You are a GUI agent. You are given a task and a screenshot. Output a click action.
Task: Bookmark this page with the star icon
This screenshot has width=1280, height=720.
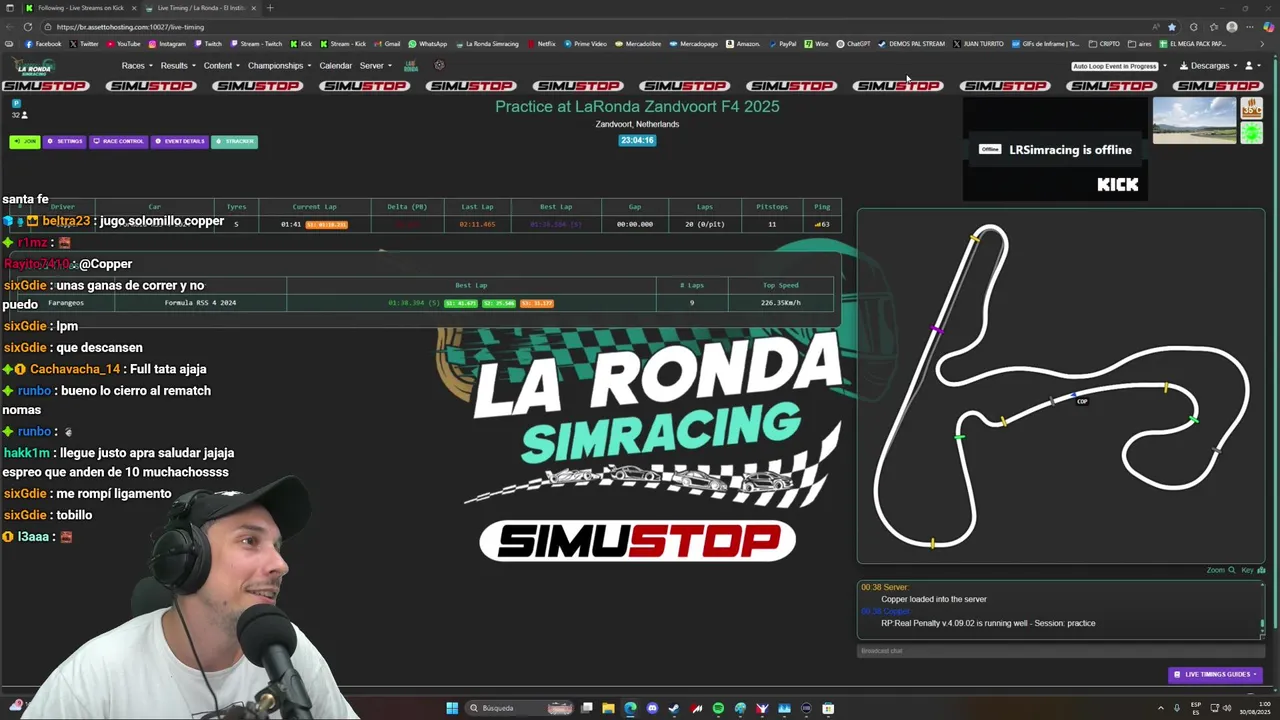tap(1171, 27)
